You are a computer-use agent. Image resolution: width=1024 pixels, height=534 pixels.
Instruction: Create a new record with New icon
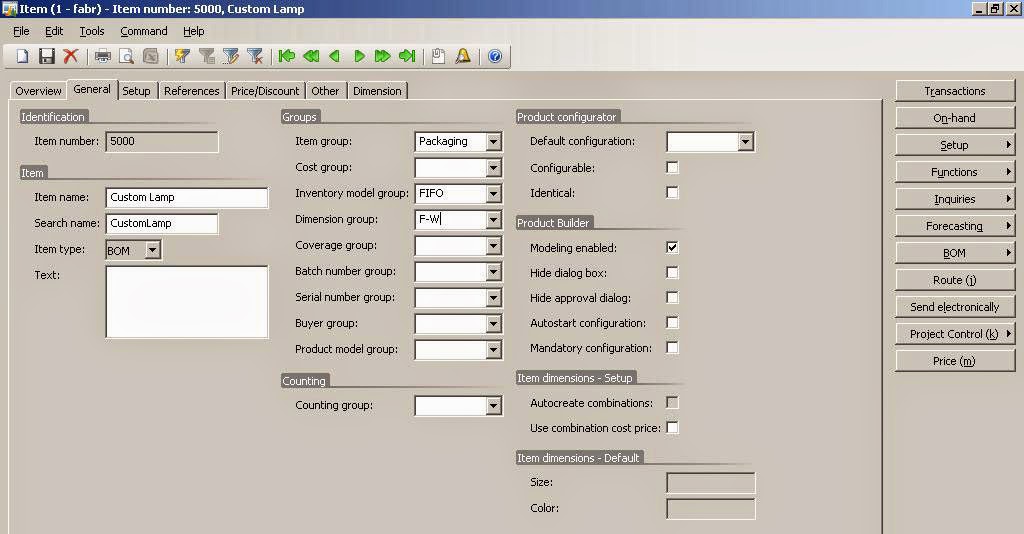click(x=23, y=56)
